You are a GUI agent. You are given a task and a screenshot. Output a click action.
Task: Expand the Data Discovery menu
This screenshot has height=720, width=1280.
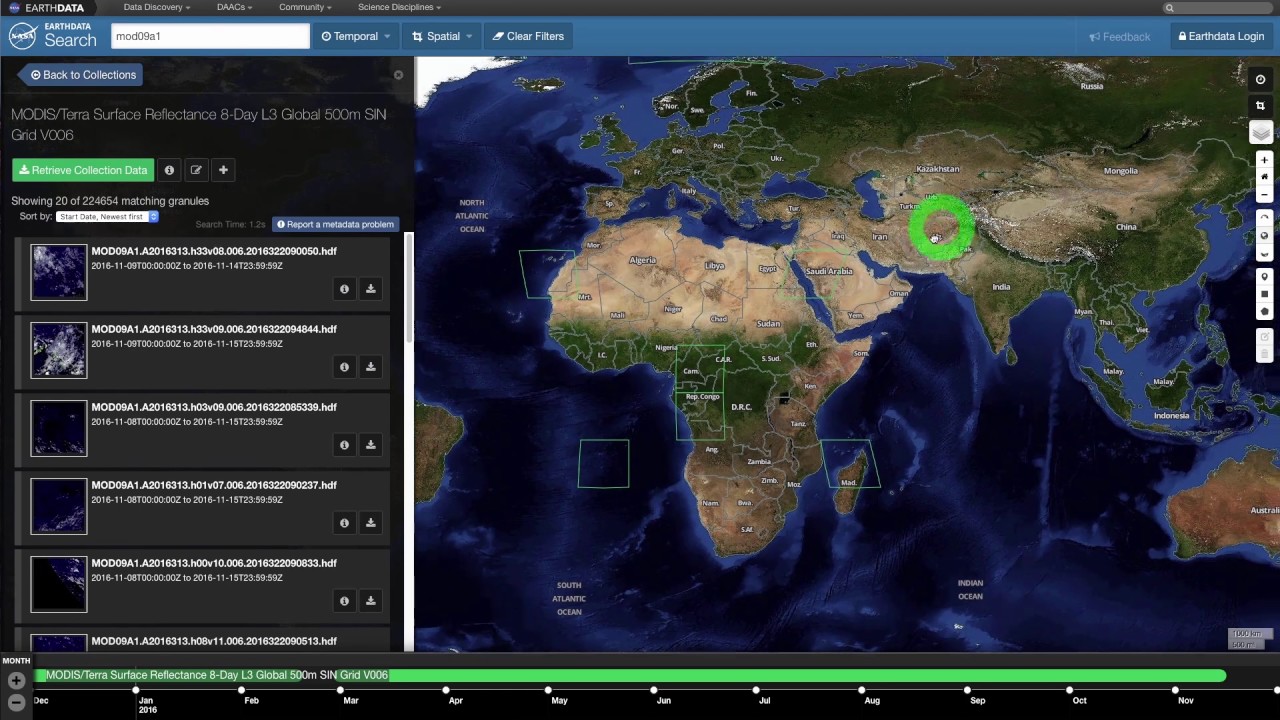click(x=157, y=8)
